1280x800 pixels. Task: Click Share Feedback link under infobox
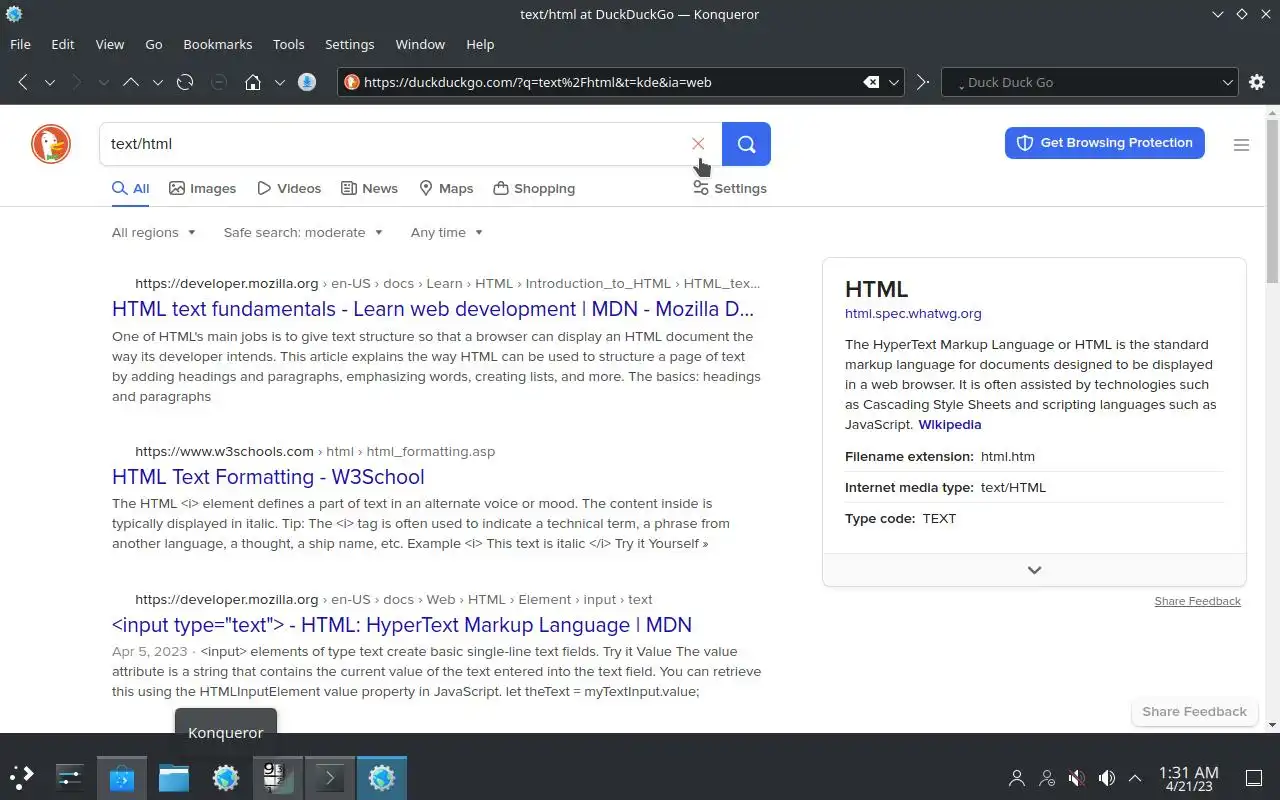tap(1198, 601)
